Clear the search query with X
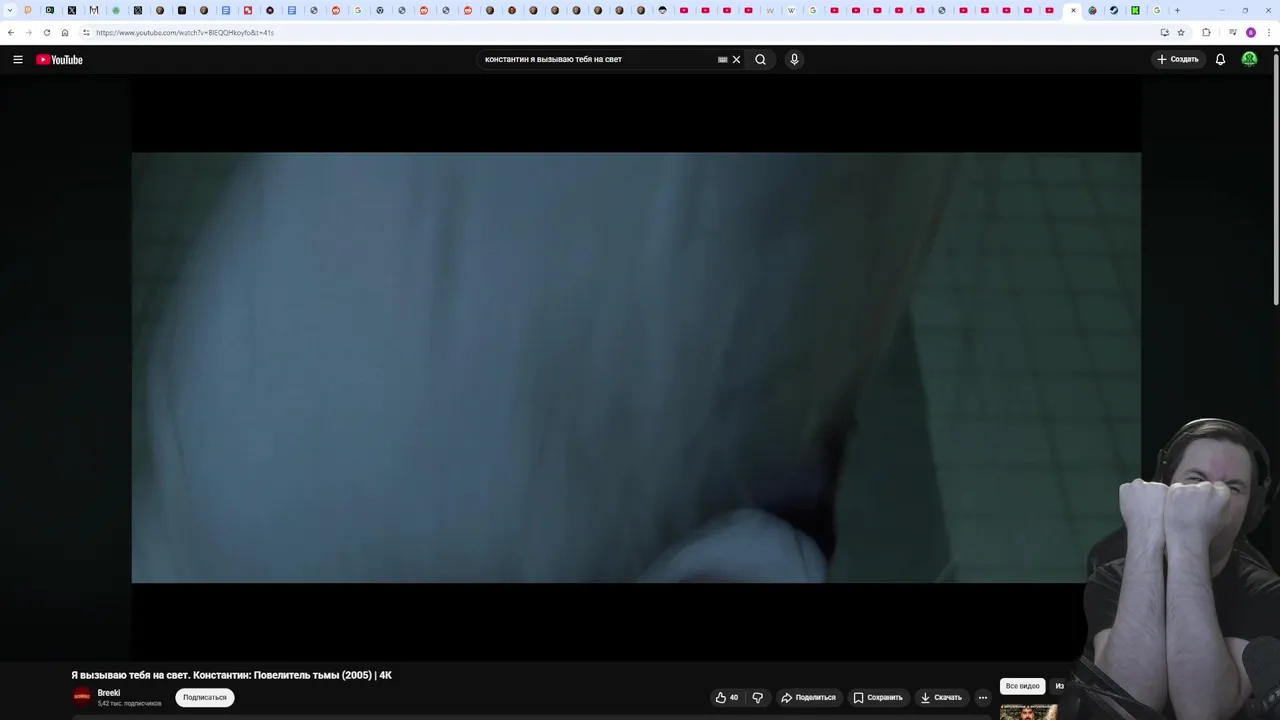 point(736,60)
